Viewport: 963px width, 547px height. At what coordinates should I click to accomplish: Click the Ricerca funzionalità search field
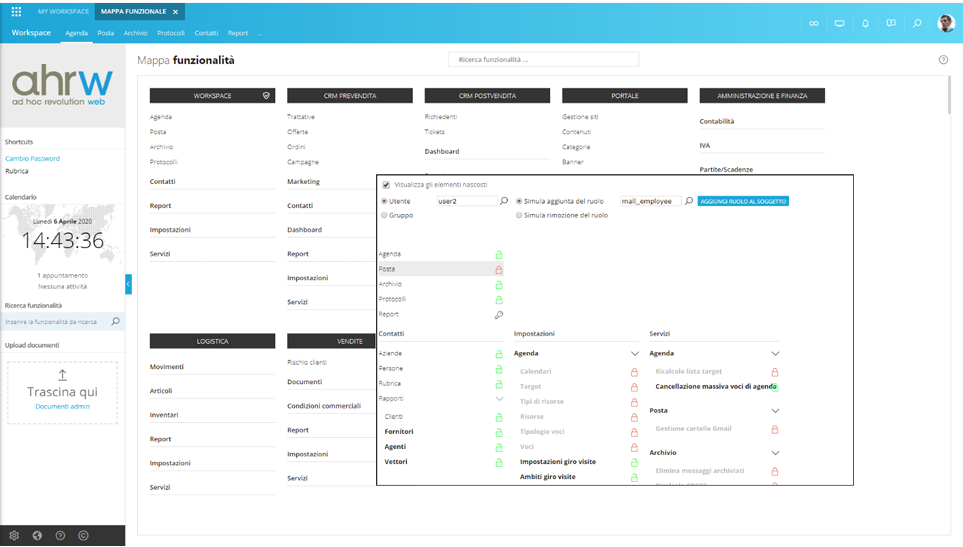pos(543,60)
